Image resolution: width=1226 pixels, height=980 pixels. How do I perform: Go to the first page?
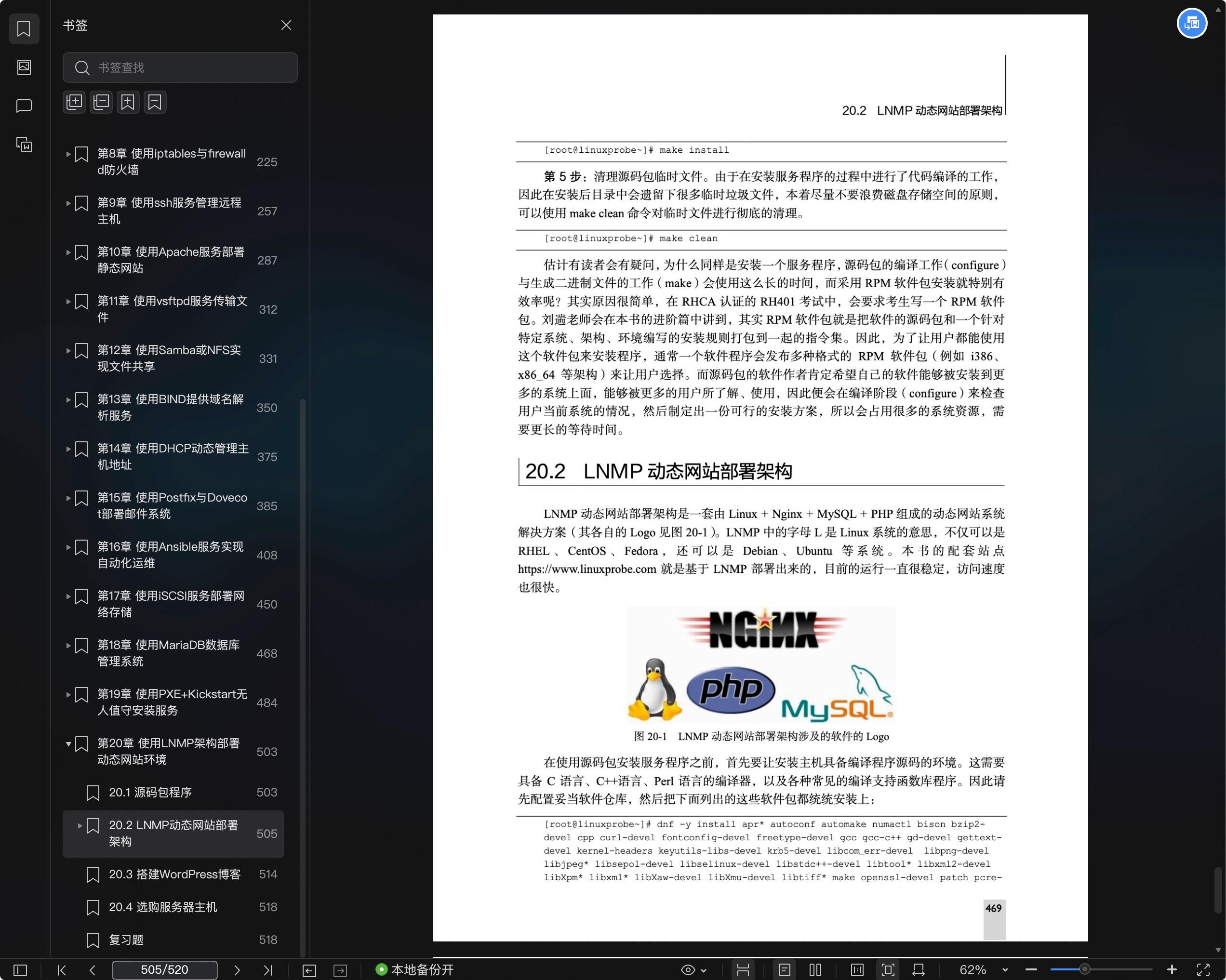62,970
